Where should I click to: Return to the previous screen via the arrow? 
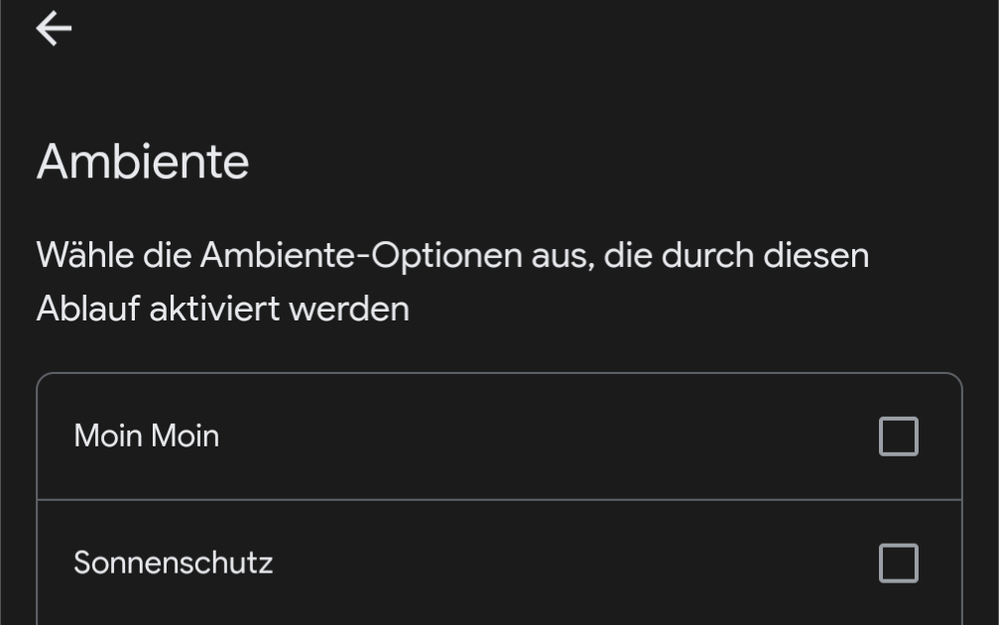(x=53, y=28)
